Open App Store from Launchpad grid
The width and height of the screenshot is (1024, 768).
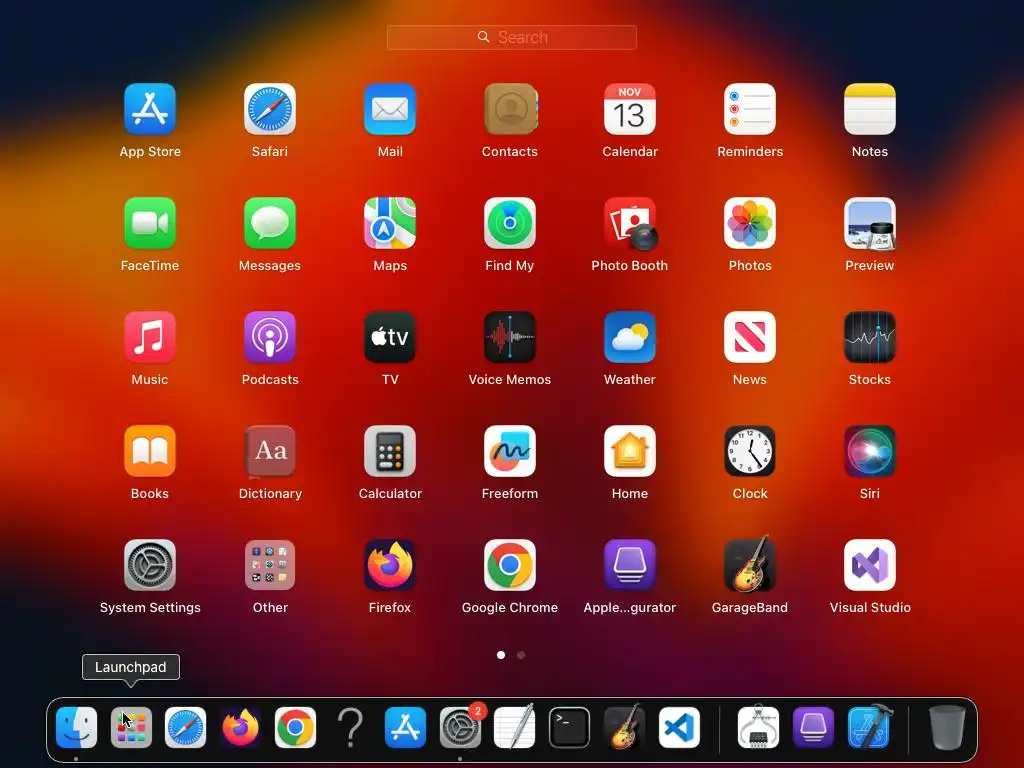pyautogui.click(x=150, y=109)
